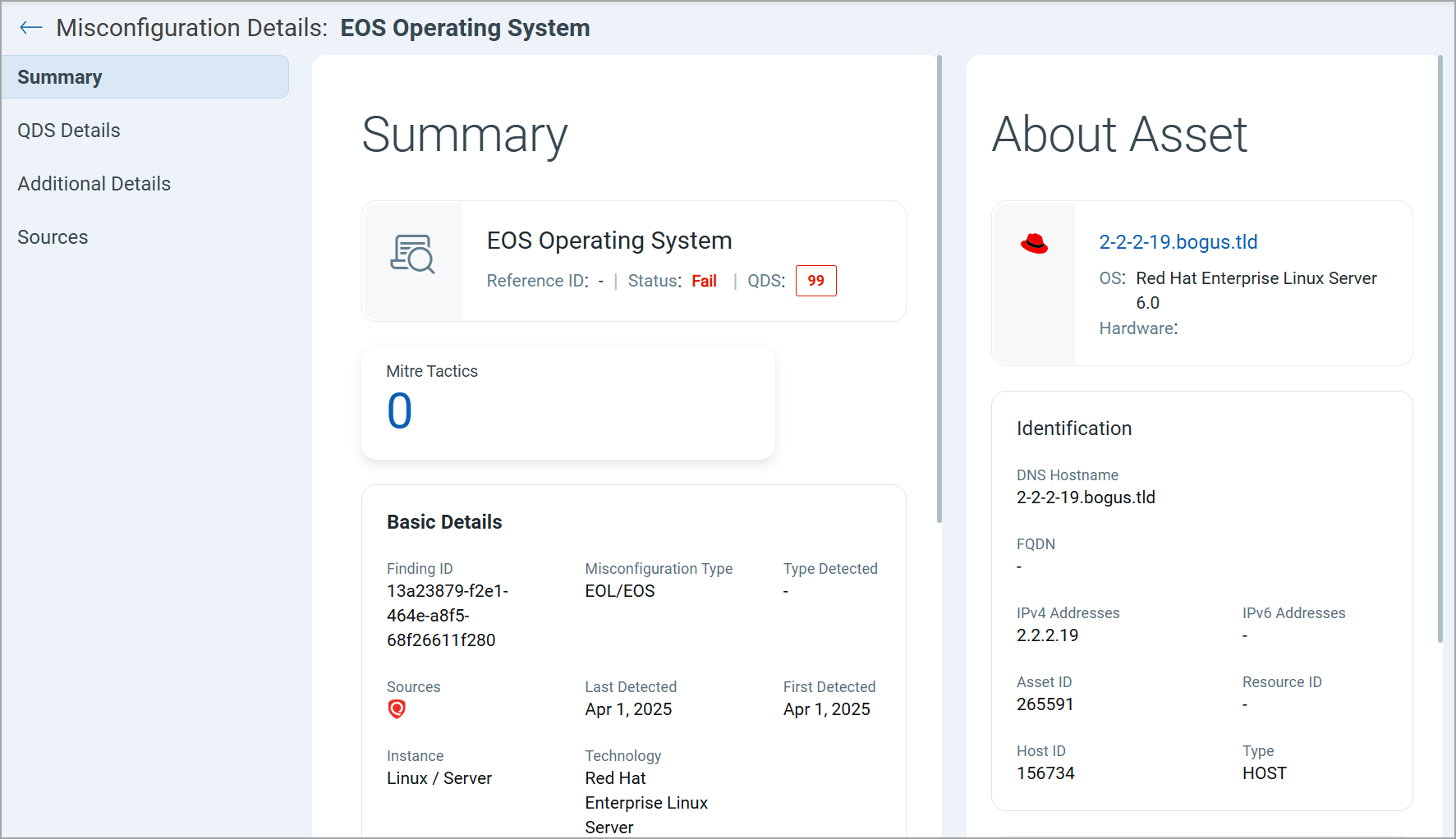Click IPv4 address 2.2.2.19
The image size is (1456, 839).
tap(1048, 635)
